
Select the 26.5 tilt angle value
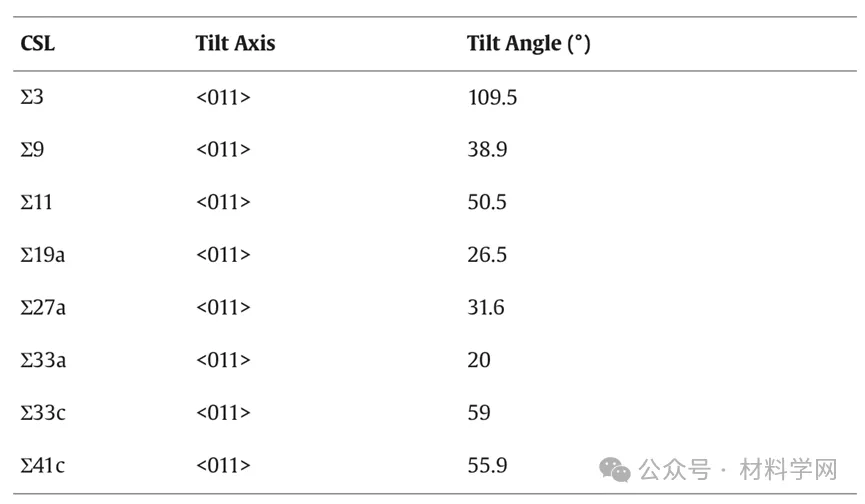487,255
